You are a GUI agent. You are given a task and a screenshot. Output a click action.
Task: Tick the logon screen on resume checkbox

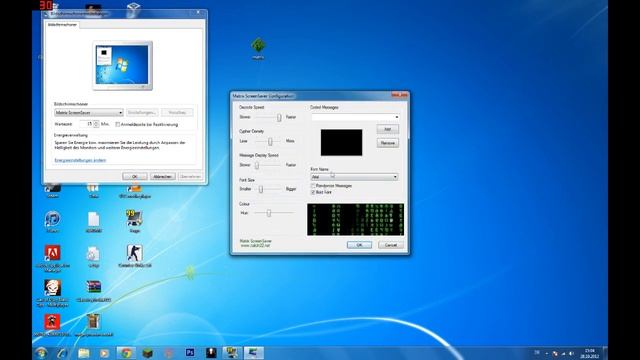coord(118,124)
